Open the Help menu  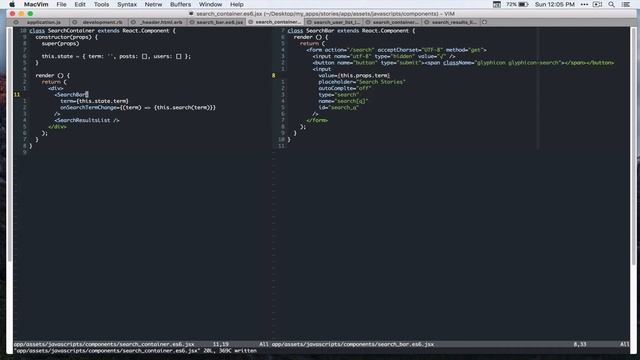[x=237, y=4]
